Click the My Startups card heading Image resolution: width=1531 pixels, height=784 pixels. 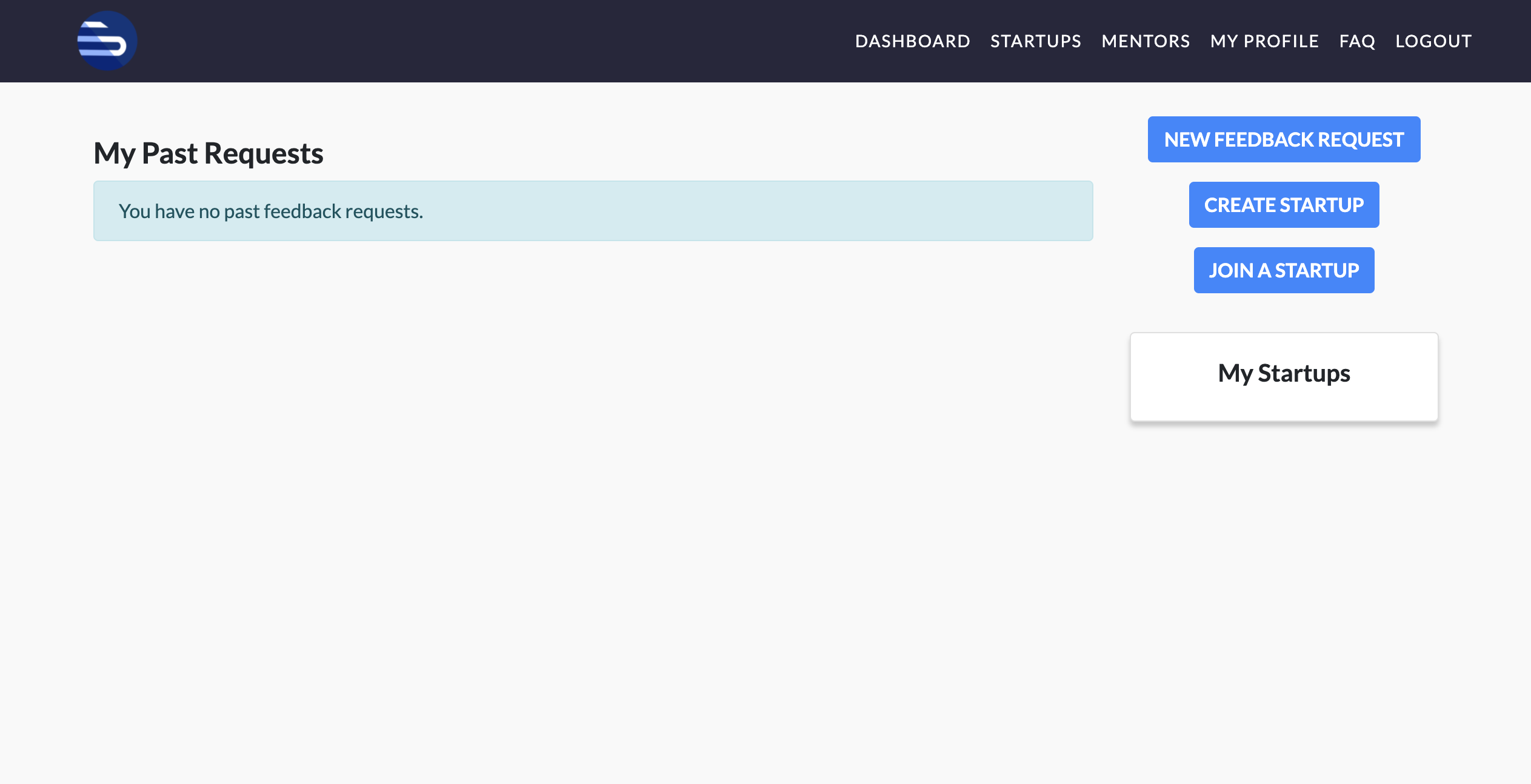coord(1284,373)
